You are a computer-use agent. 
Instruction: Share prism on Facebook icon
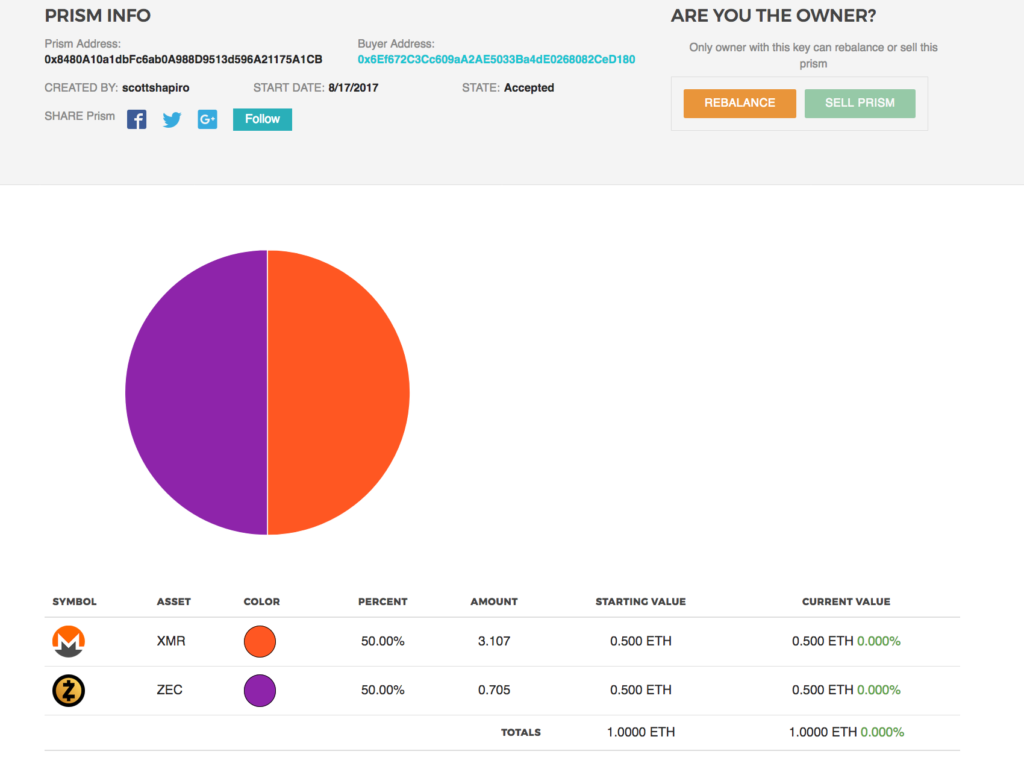click(x=137, y=119)
